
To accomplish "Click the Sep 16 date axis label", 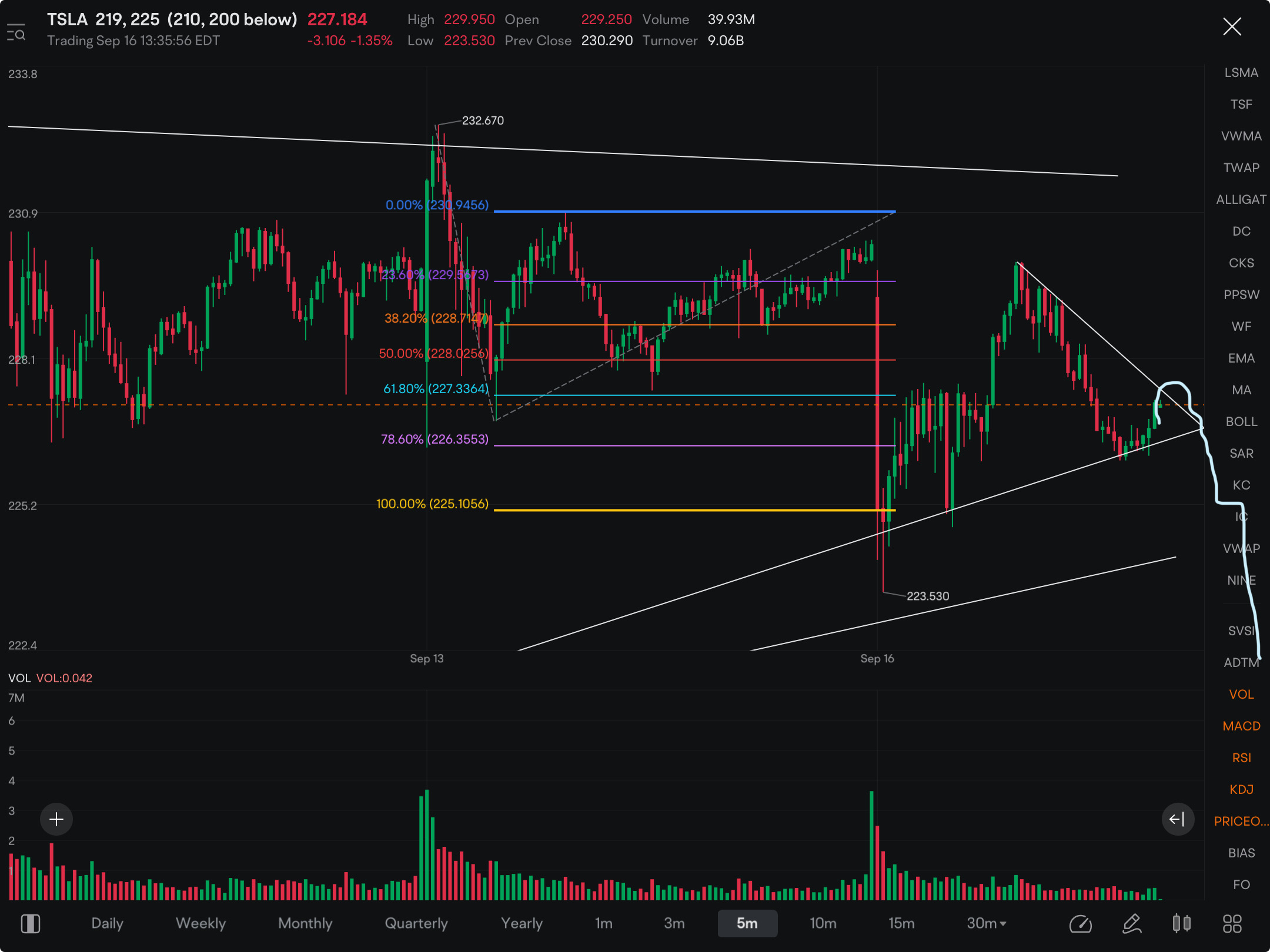I will pyautogui.click(x=877, y=659).
